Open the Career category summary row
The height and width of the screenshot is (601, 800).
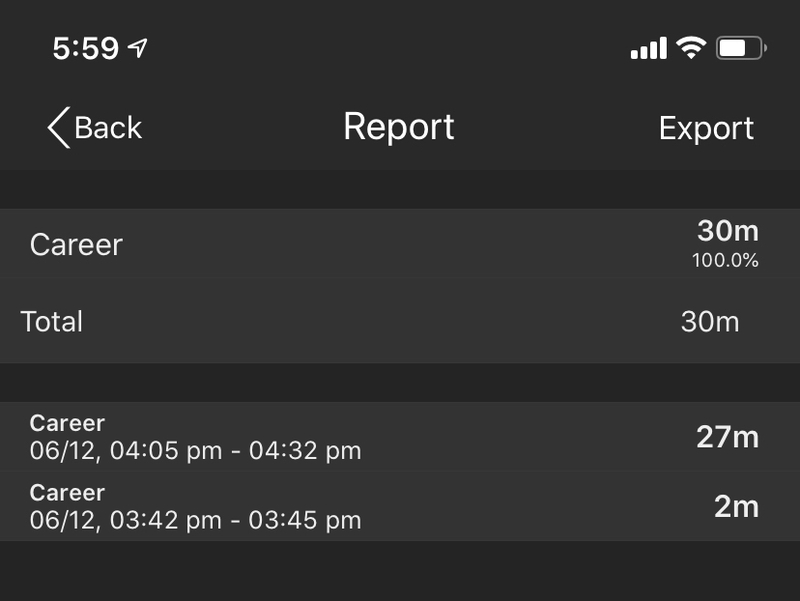[400, 244]
